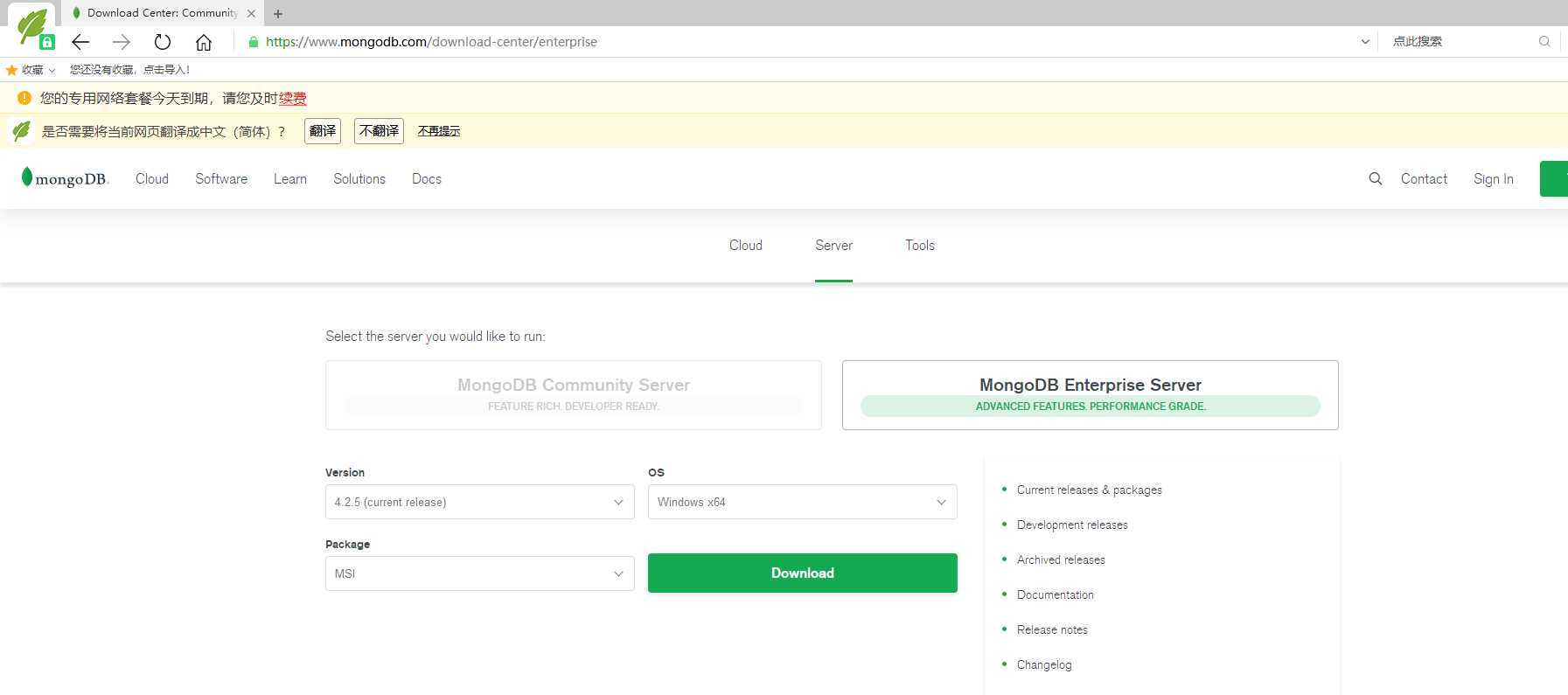Click the Contact link
1568x695 pixels.
(1424, 178)
